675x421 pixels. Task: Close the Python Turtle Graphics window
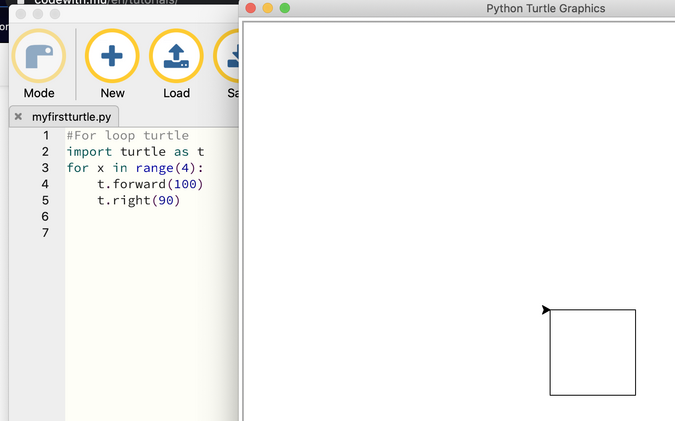251,8
